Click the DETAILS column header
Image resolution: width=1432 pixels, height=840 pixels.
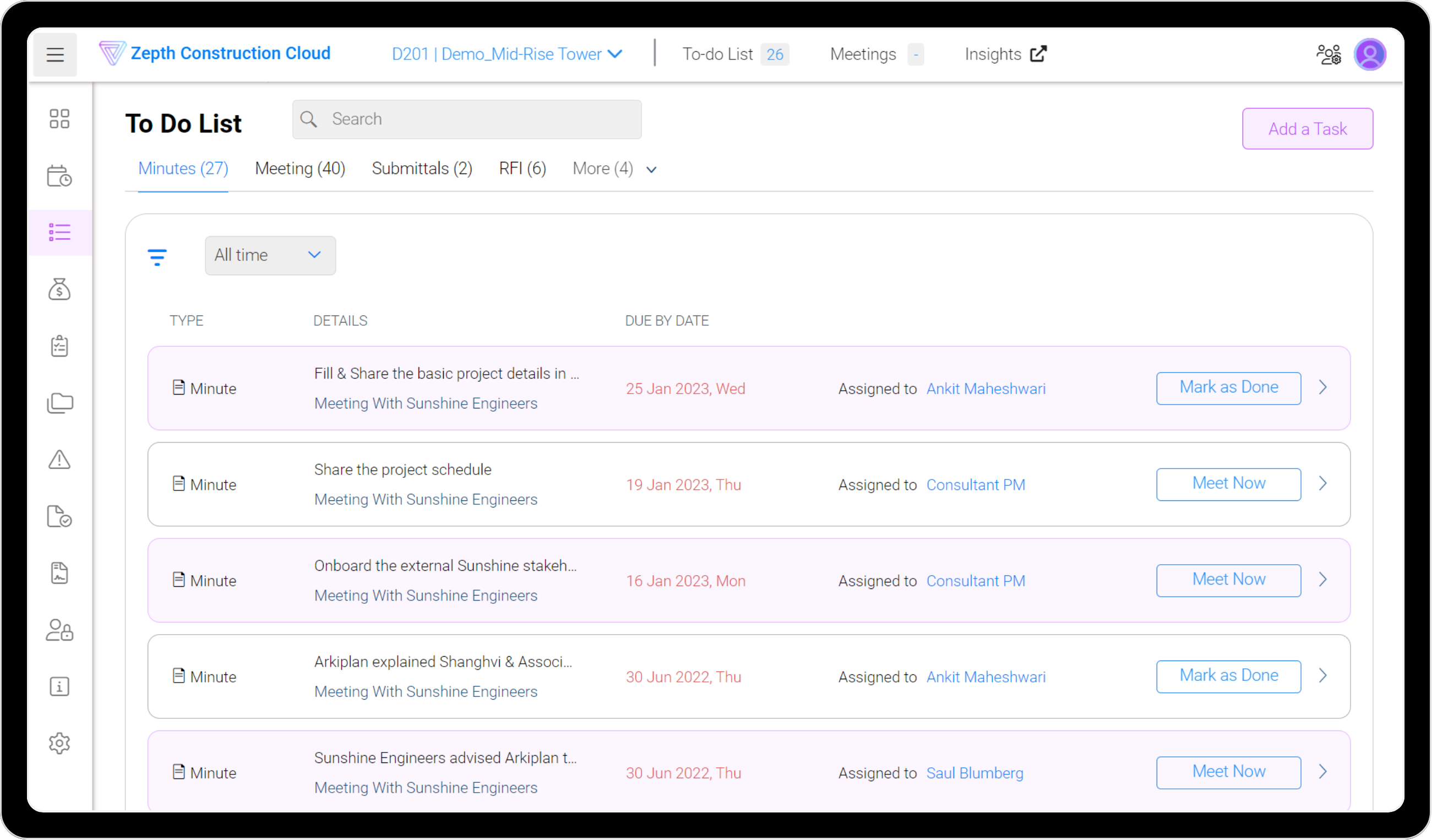tap(340, 320)
